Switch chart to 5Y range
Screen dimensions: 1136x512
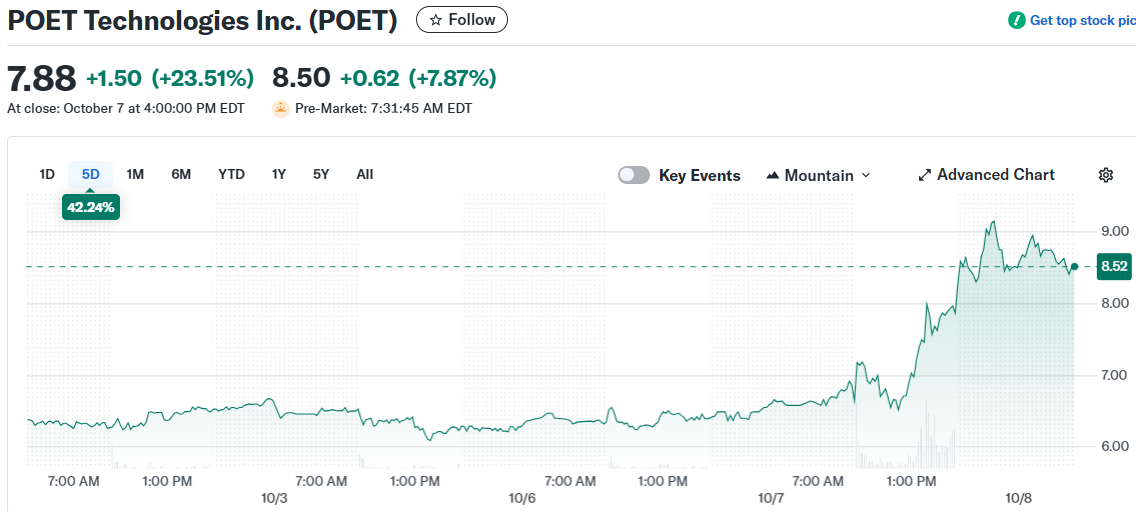(321, 174)
